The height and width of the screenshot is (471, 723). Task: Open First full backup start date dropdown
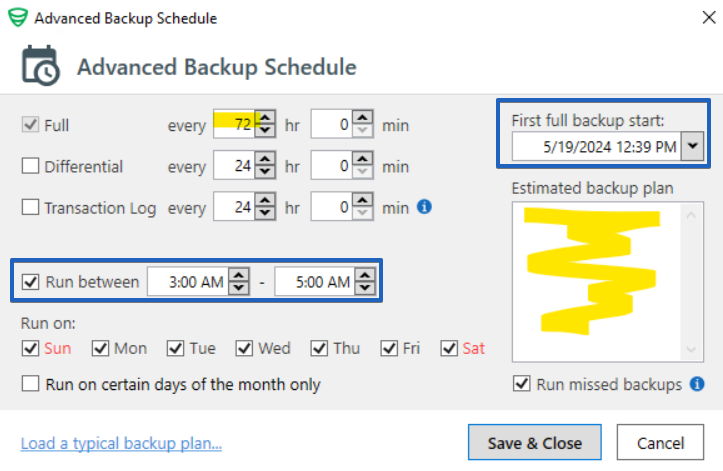click(693, 146)
